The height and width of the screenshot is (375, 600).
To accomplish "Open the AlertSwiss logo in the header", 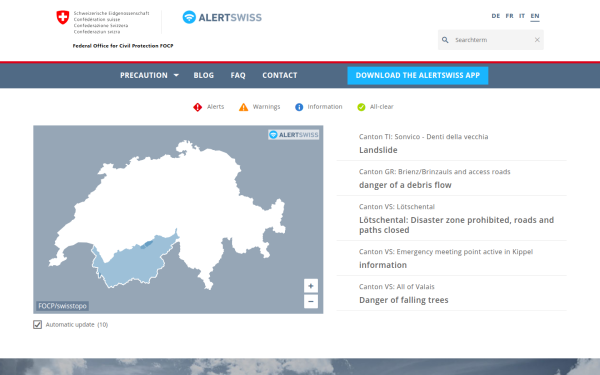I will [222, 17].
